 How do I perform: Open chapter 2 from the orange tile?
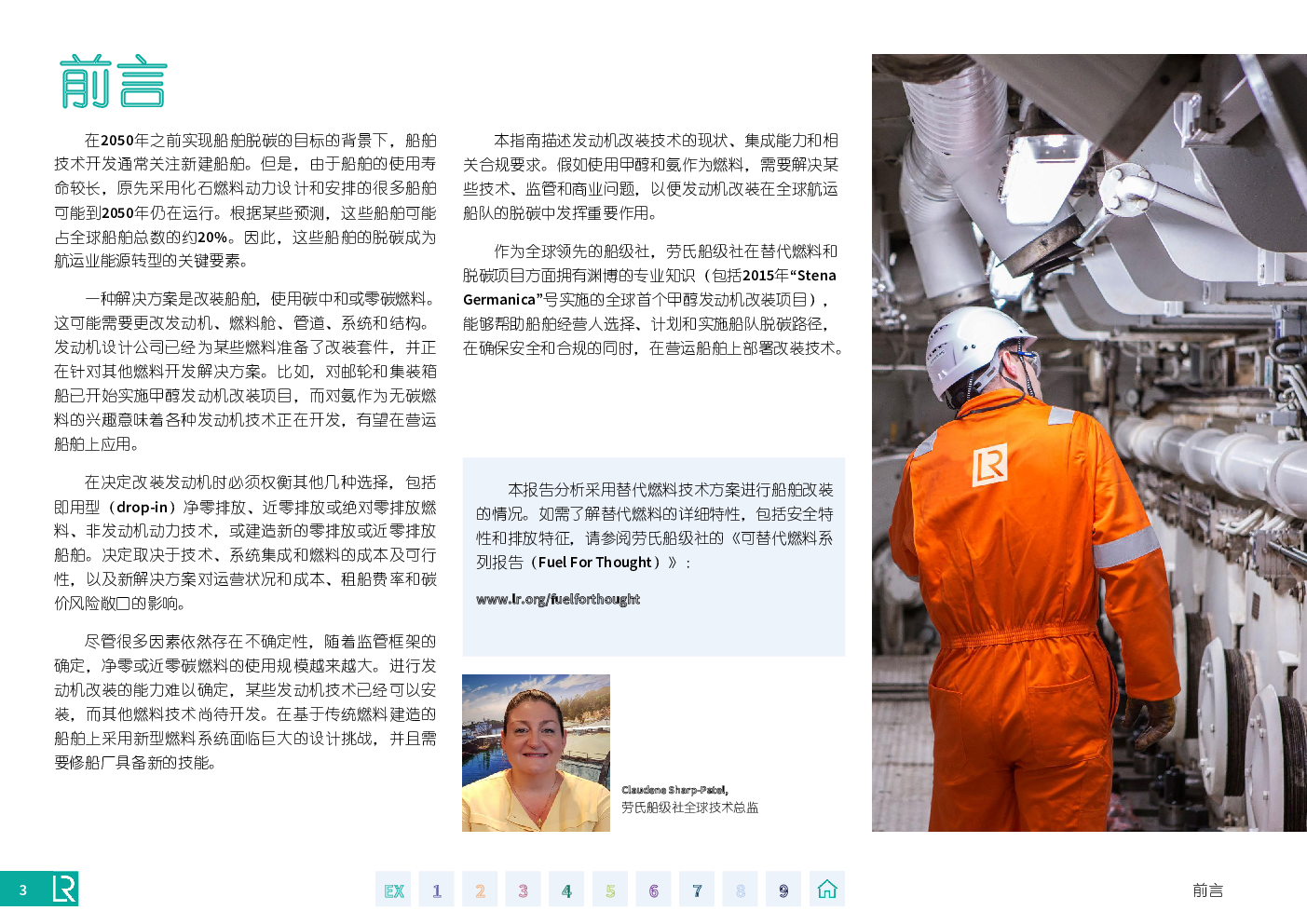[x=480, y=890]
